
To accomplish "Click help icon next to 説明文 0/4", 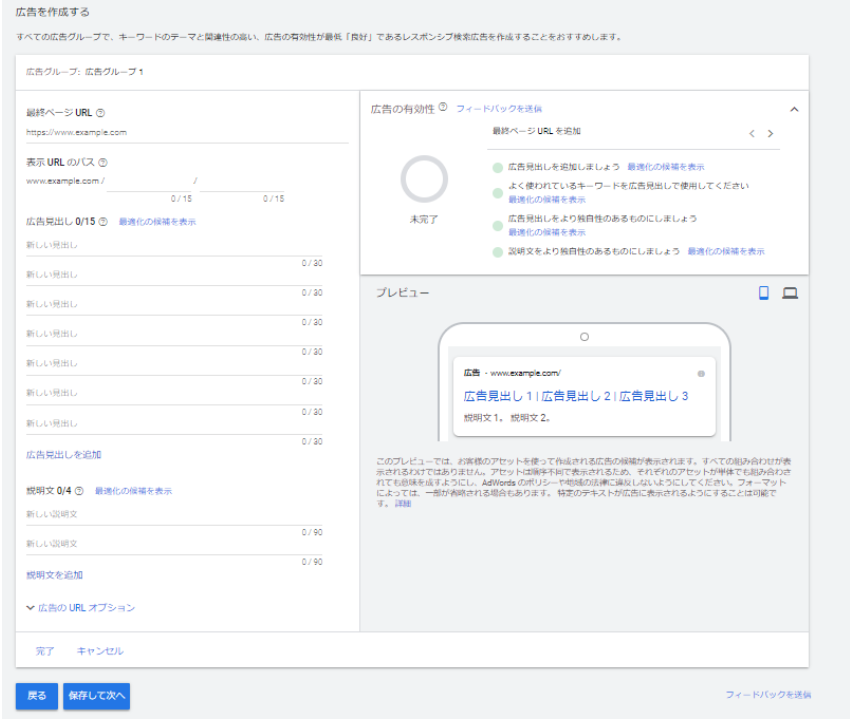I will pos(79,491).
